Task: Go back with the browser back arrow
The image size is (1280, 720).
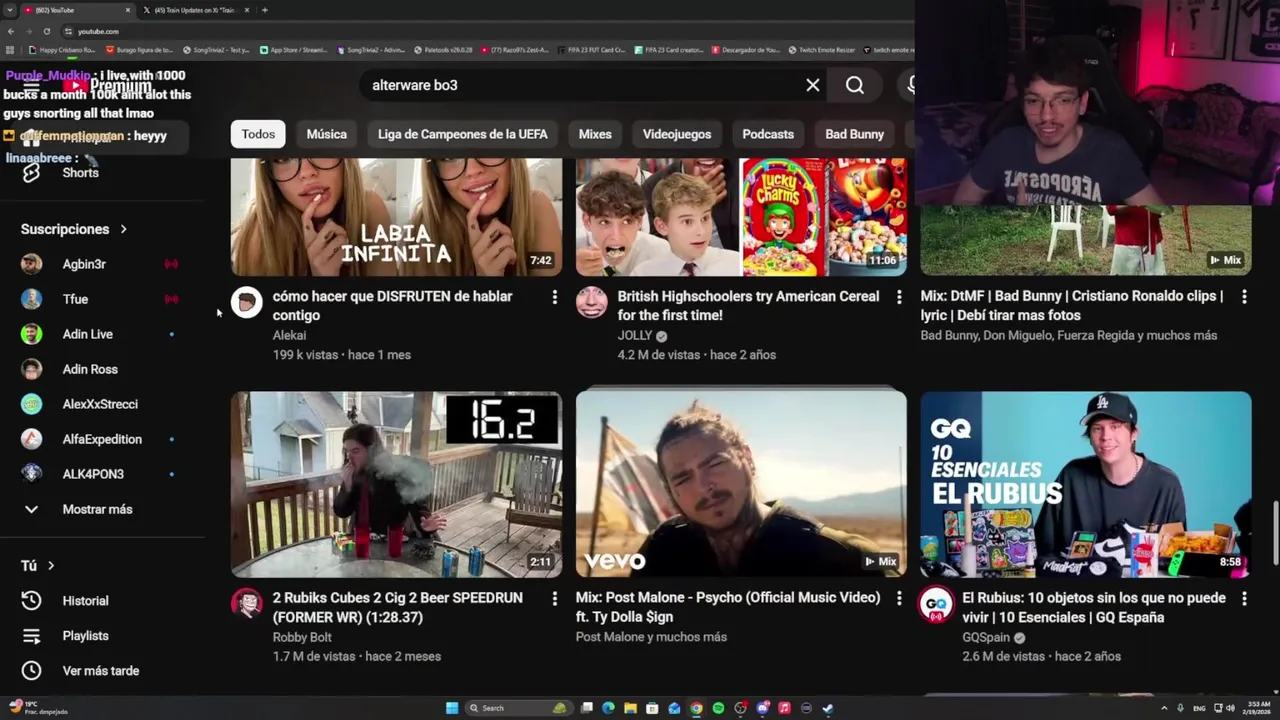Action: pos(11,31)
